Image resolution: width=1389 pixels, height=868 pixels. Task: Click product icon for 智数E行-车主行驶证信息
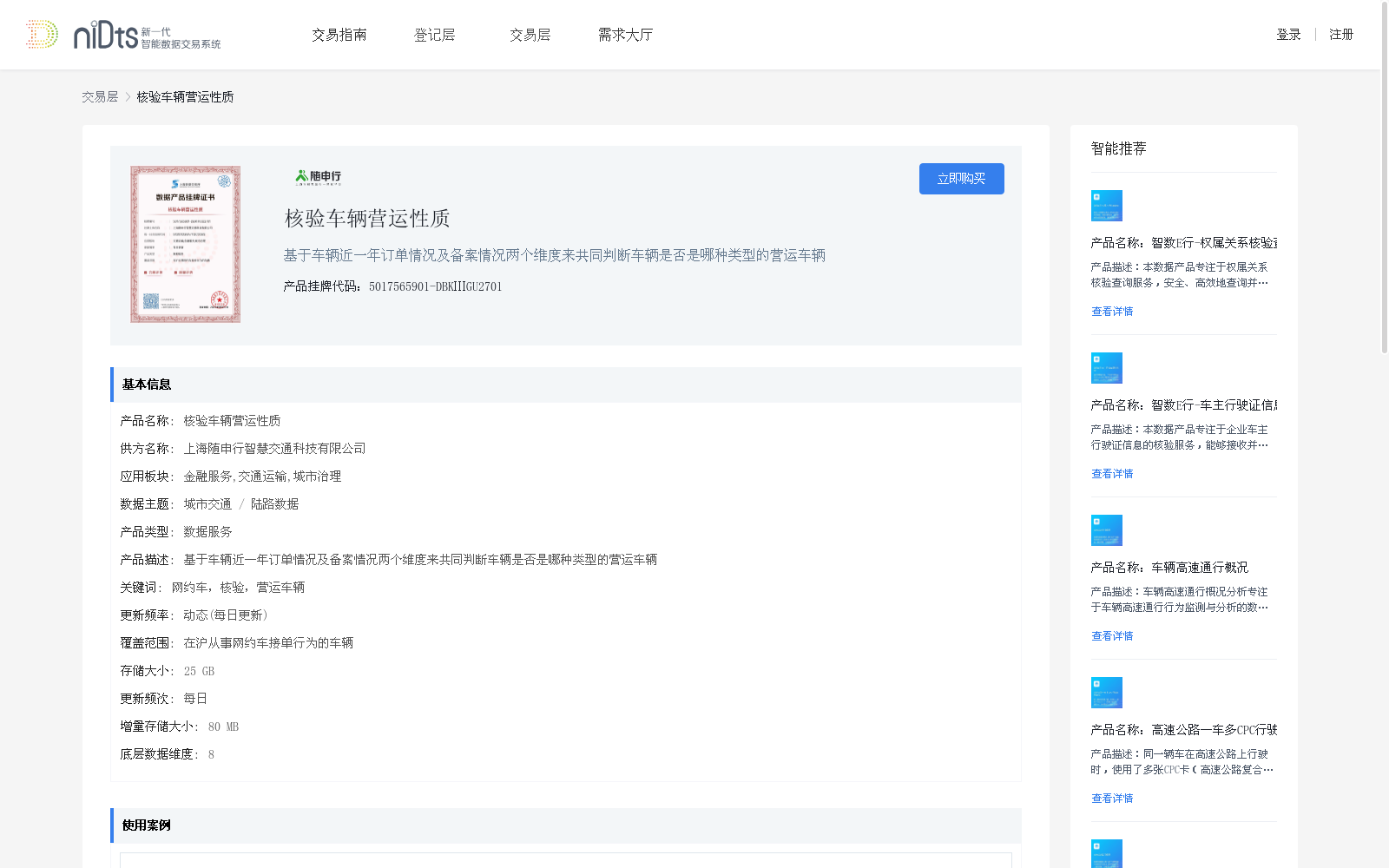click(1107, 368)
